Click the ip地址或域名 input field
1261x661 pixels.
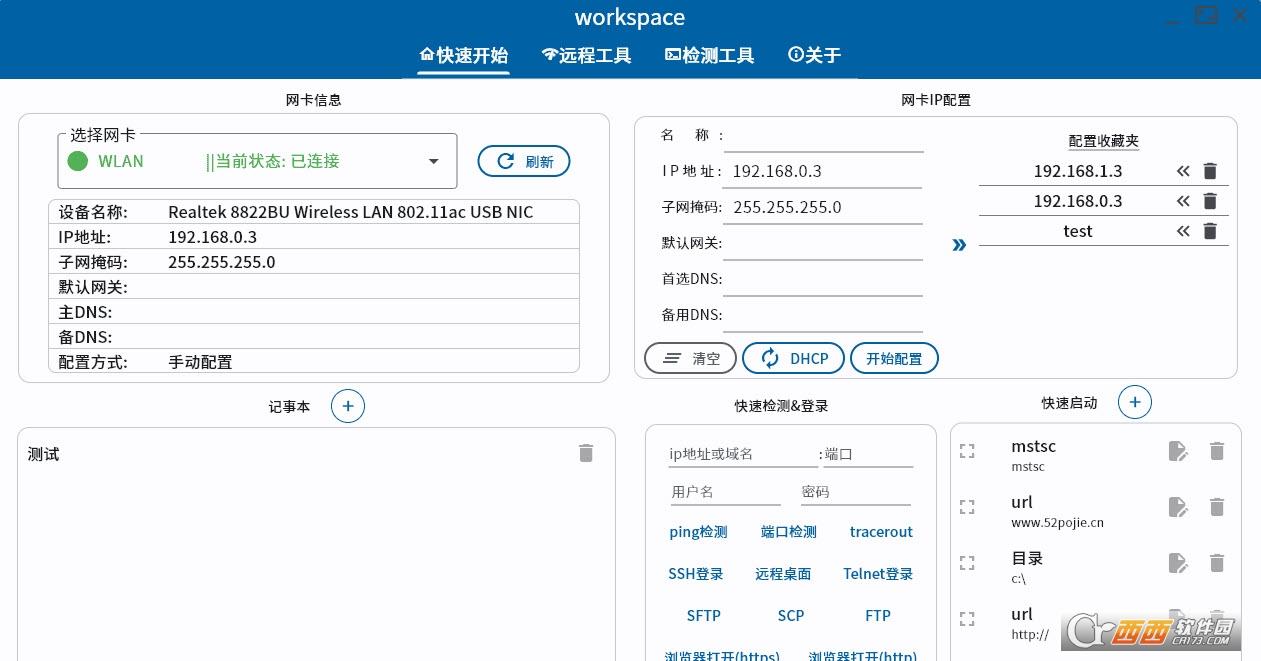tap(742, 454)
